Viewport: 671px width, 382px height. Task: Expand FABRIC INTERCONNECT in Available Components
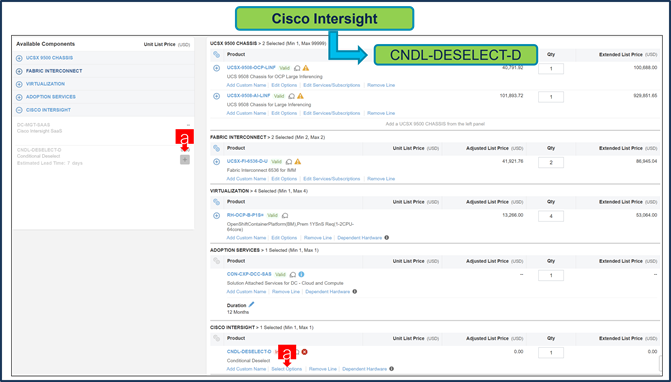(19, 71)
